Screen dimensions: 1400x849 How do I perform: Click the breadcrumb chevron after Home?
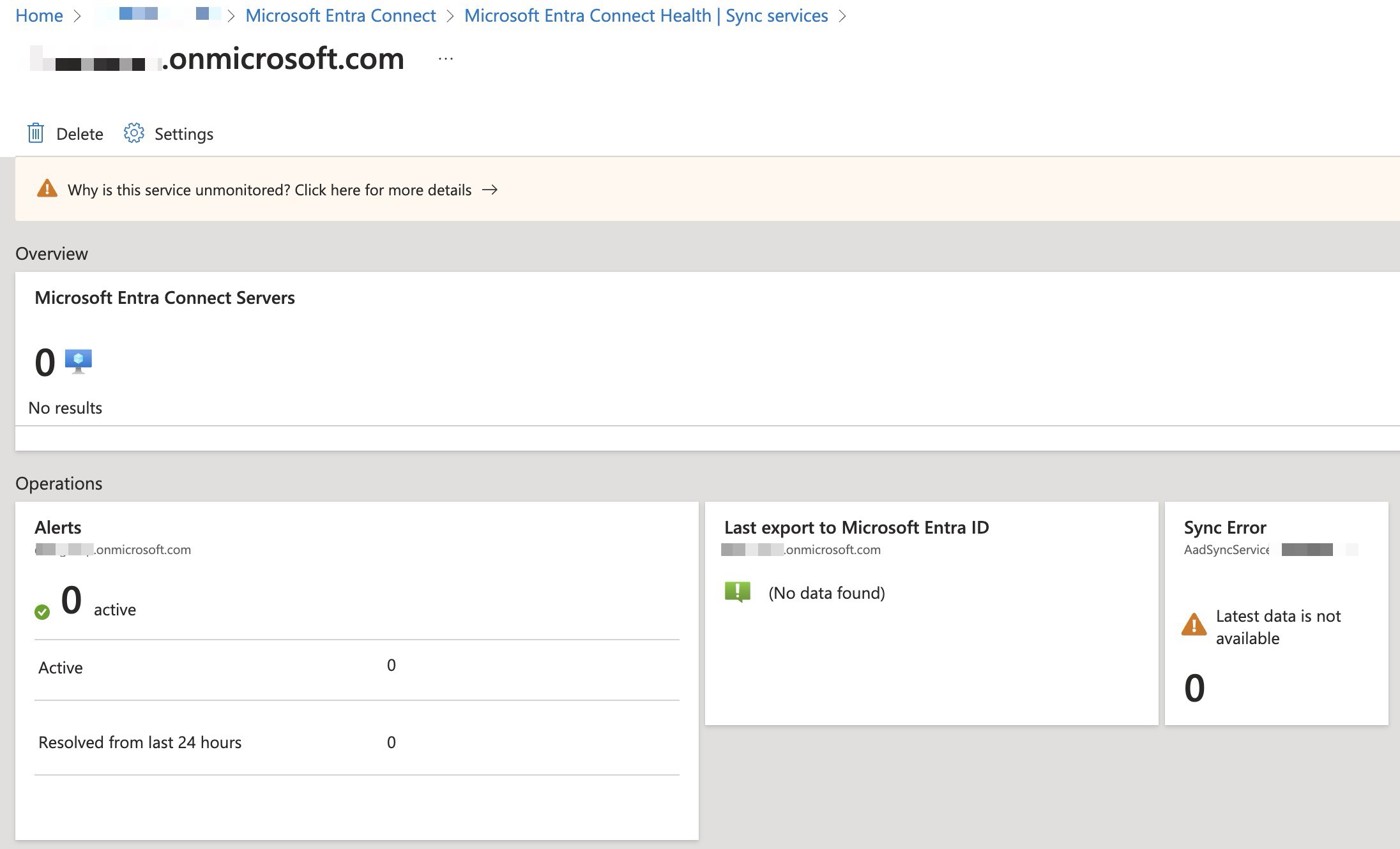click(x=77, y=16)
